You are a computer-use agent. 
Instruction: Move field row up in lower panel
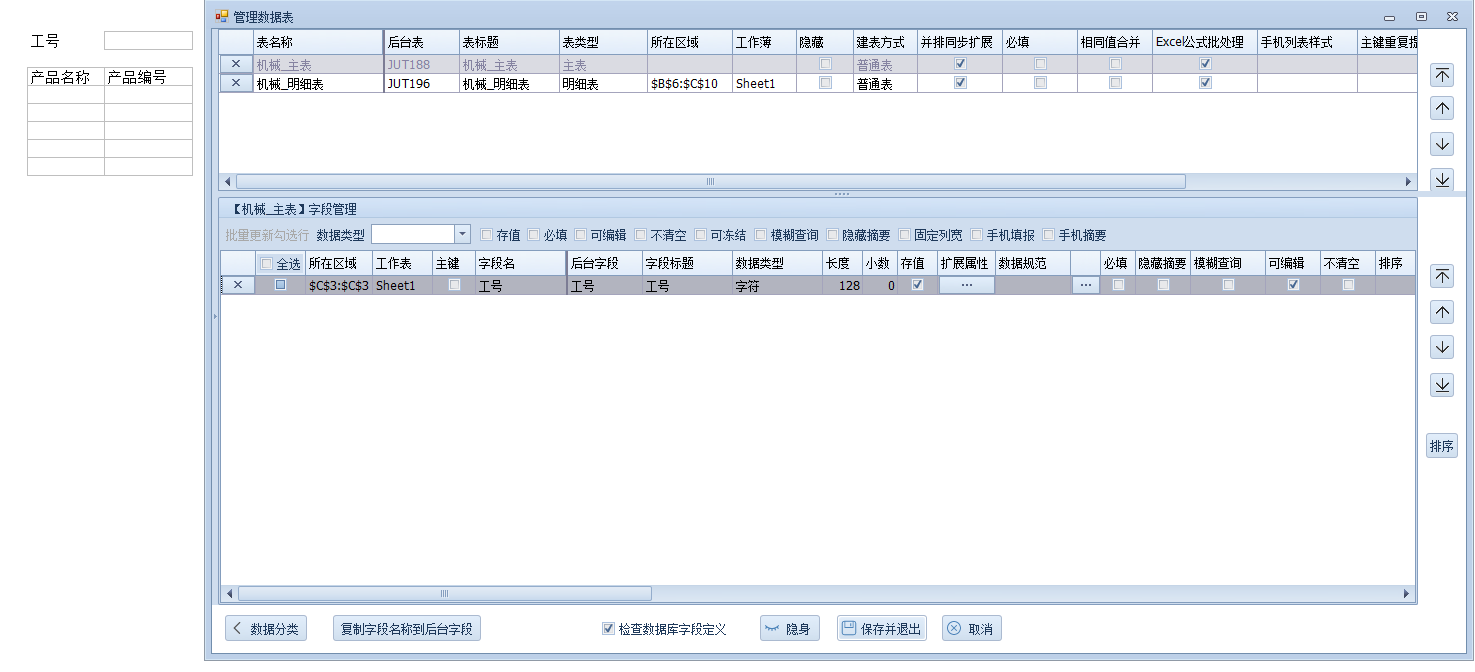1441,312
